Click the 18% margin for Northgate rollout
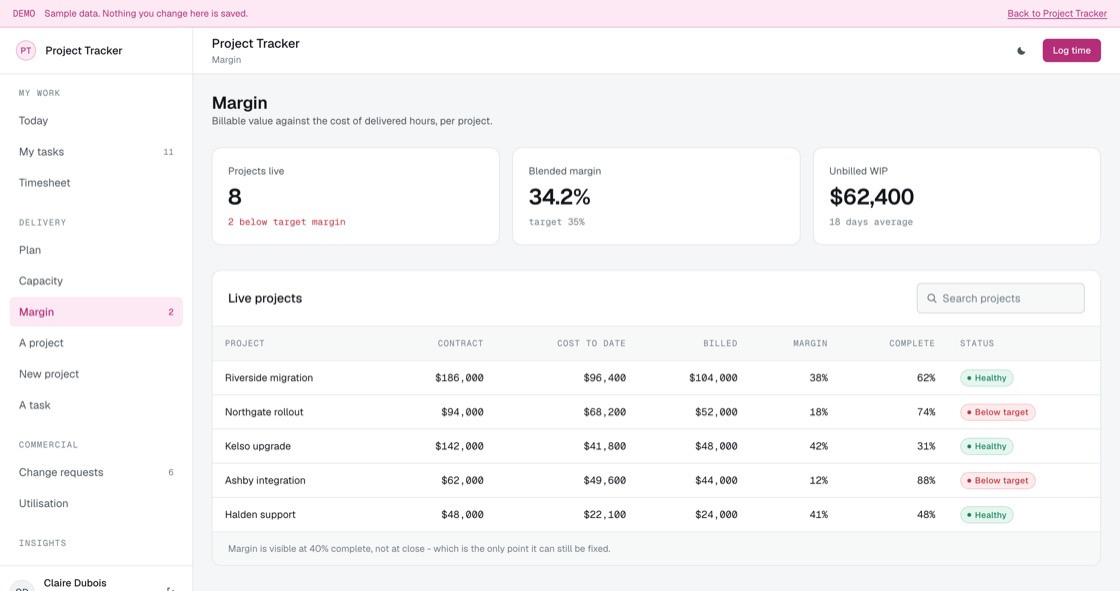The image size is (1120, 591). pos(819,412)
